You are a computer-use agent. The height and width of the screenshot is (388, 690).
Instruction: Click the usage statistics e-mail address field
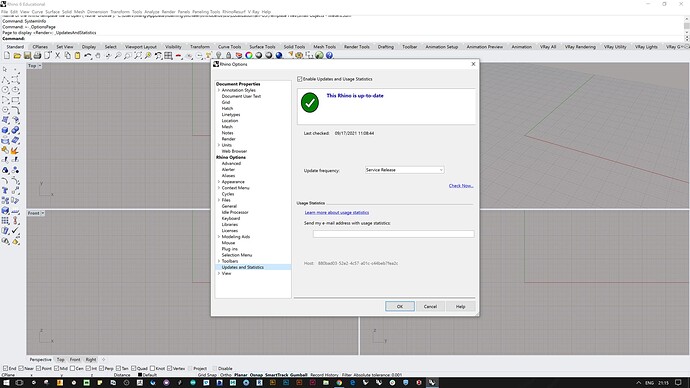pyautogui.click(x=393, y=234)
